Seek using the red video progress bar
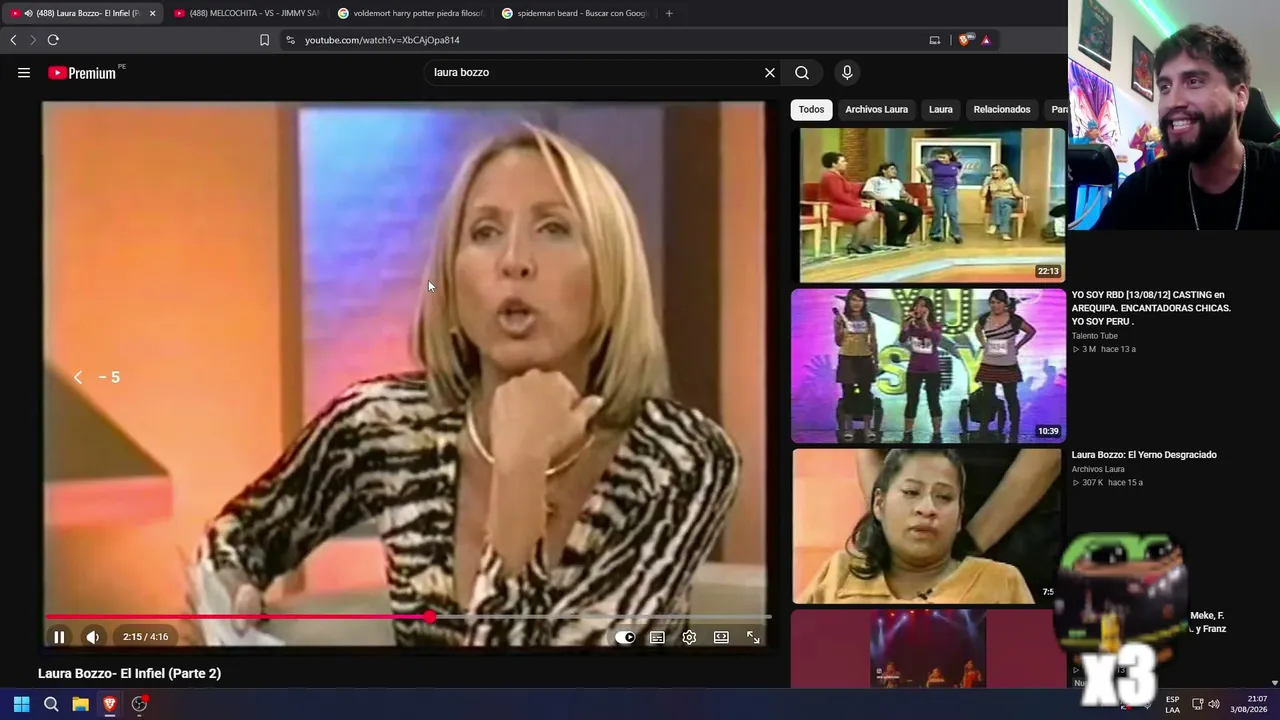Viewport: 1280px width, 720px height. click(407, 617)
